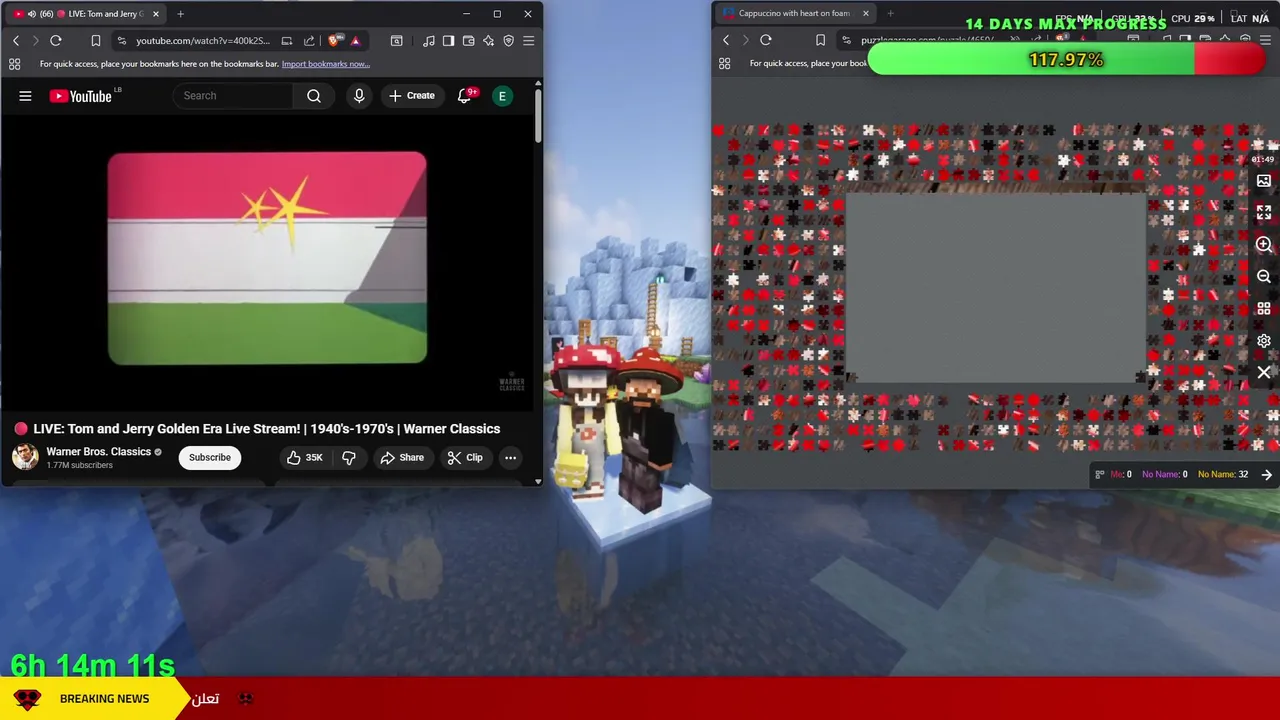The height and width of the screenshot is (720, 1280).
Task: Bookmark the puzzle page
Action: pyautogui.click(x=820, y=40)
